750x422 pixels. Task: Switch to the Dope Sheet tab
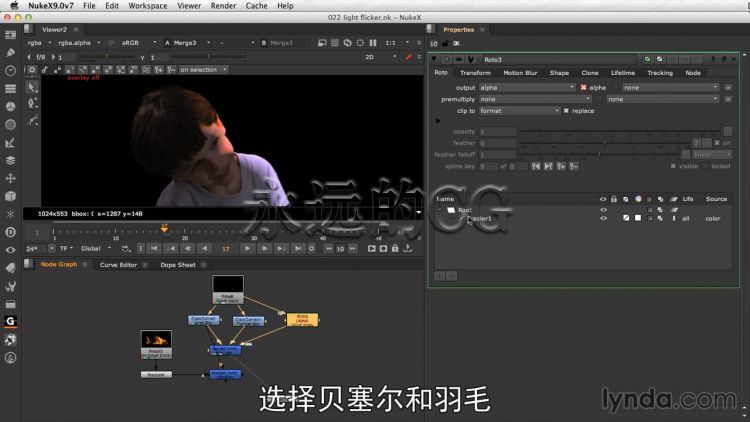177,265
